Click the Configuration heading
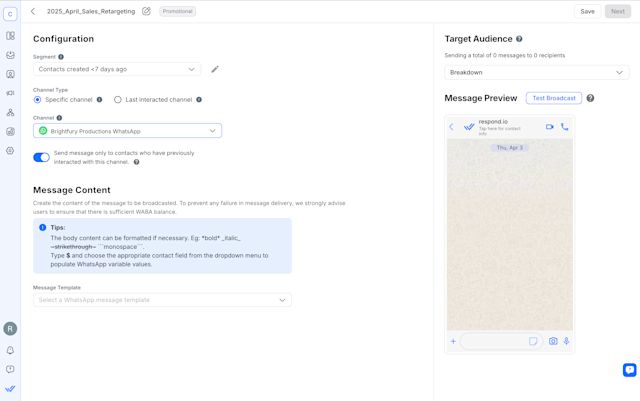The height and width of the screenshot is (401, 640). tap(63, 39)
